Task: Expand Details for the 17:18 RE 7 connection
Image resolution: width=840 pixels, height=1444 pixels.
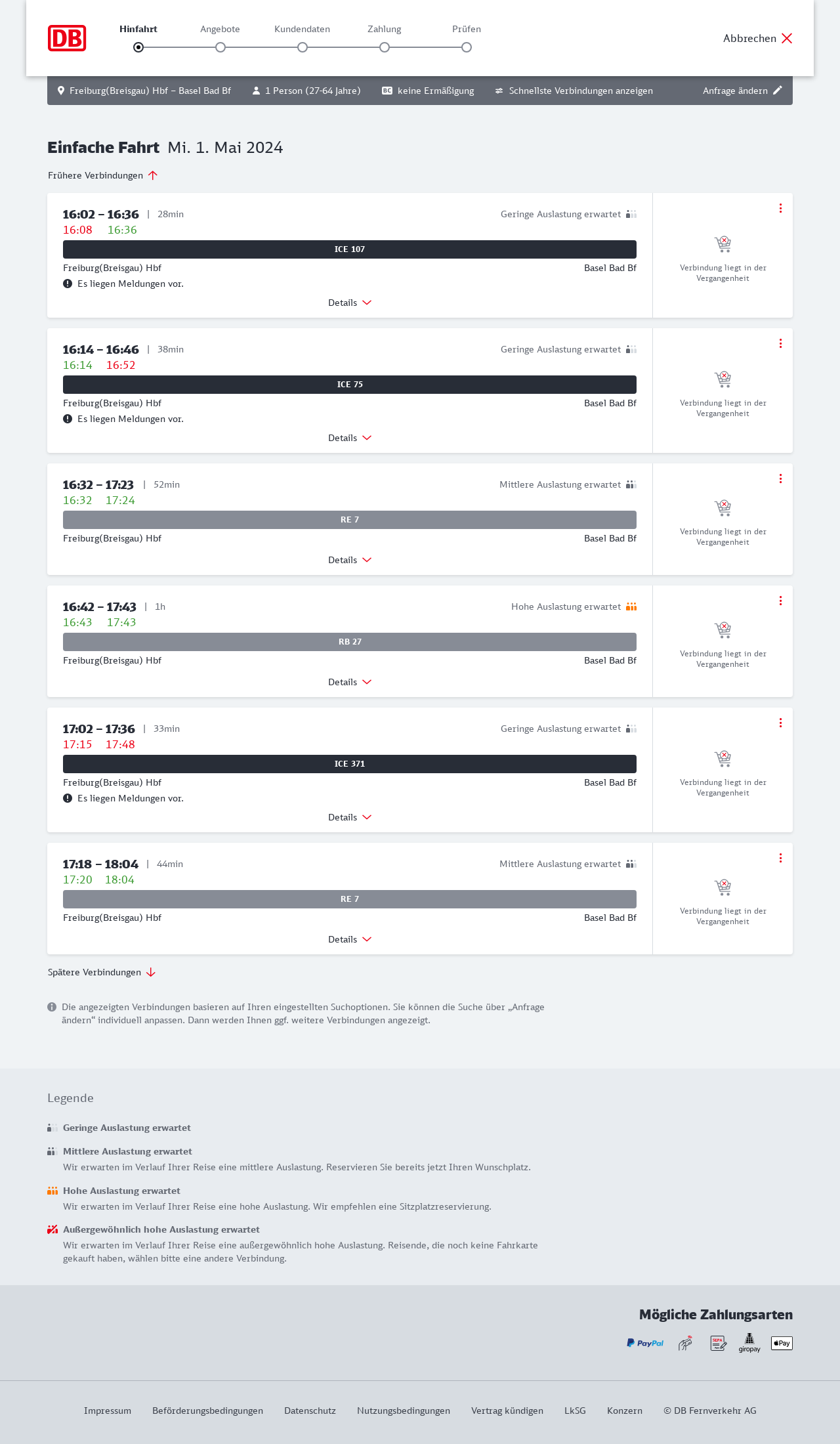Action: tap(350, 939)
